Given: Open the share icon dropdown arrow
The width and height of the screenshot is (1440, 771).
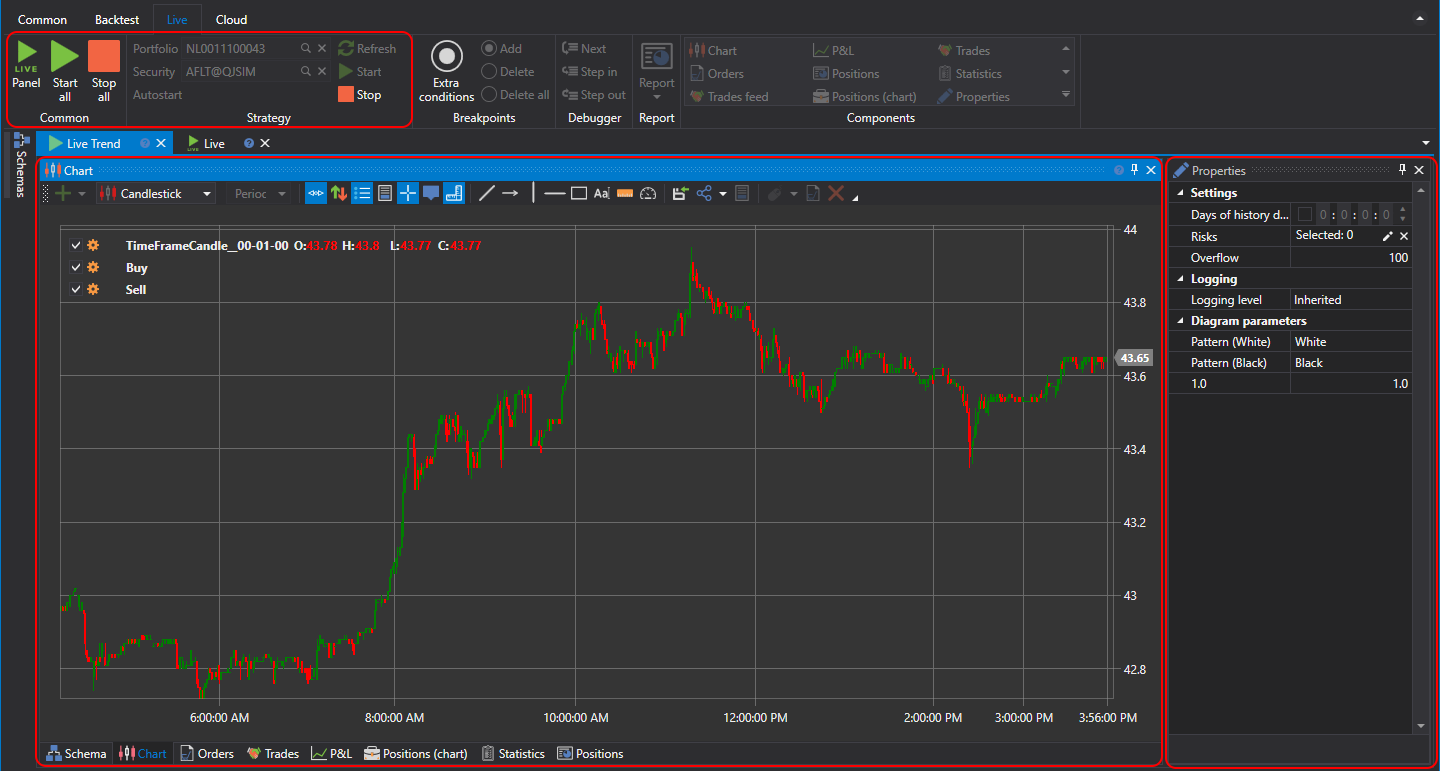Looking at the screenshot, I should (723, 194).
